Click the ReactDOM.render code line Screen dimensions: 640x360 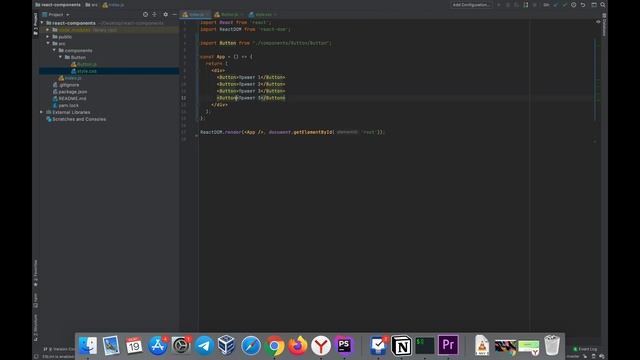click(x=292, y=132)
